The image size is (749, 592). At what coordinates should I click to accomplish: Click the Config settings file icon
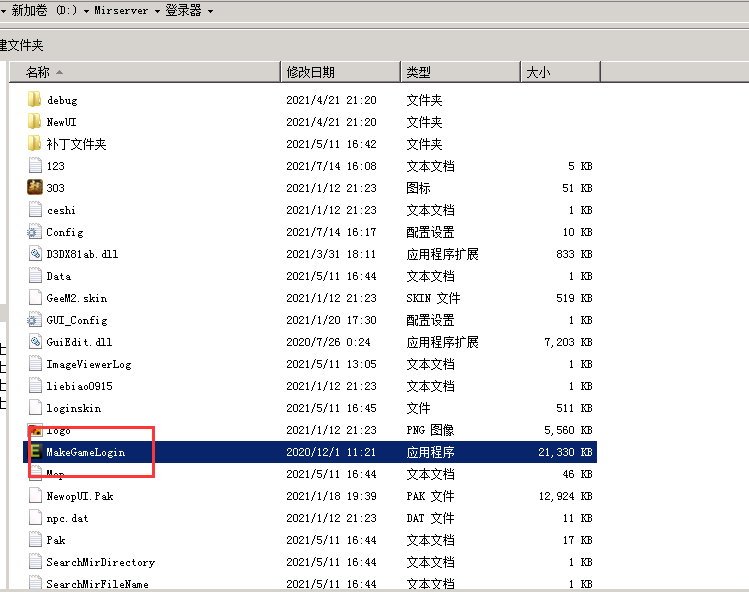tap(35, 232)
